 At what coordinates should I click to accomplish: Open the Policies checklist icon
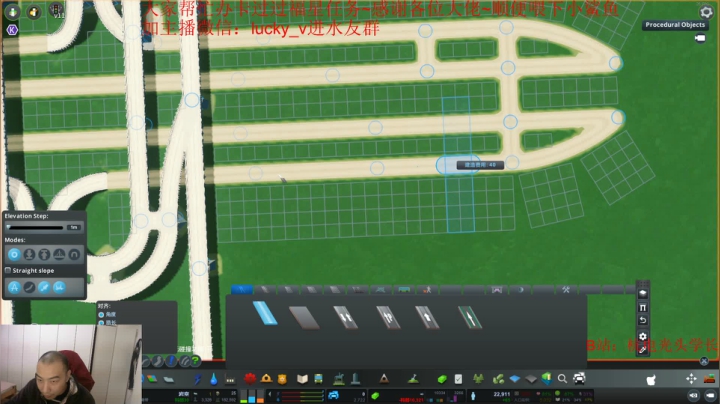point(458,379)
